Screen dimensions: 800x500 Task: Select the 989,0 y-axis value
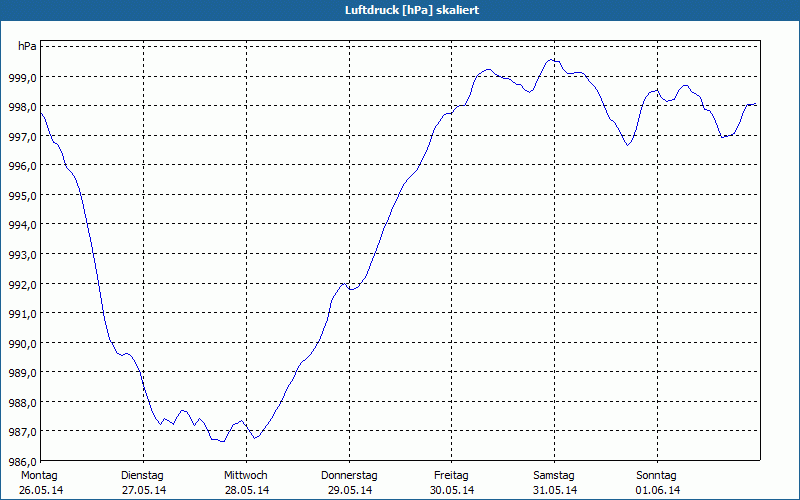[x=23, y=373]
